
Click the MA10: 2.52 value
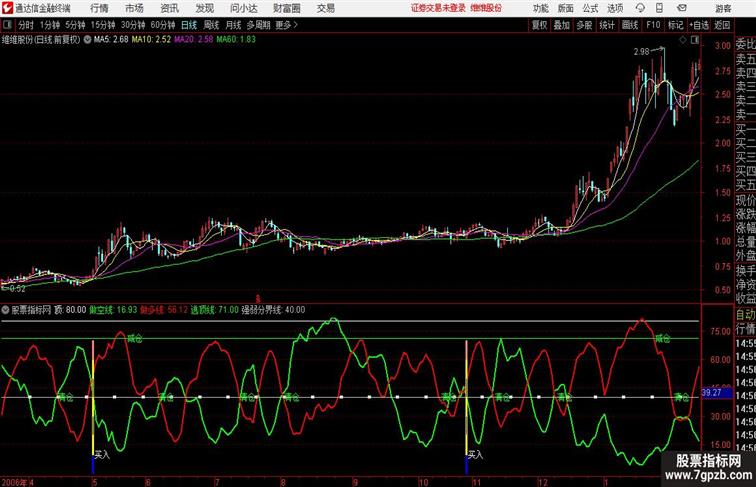[x=151, y=40]
